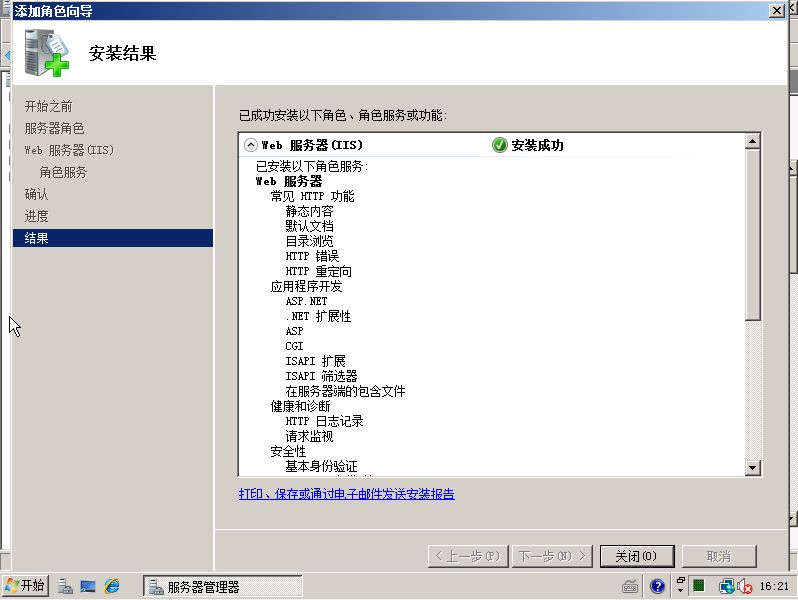Open the print, save or email report link
798x600 pixels.
347,494
